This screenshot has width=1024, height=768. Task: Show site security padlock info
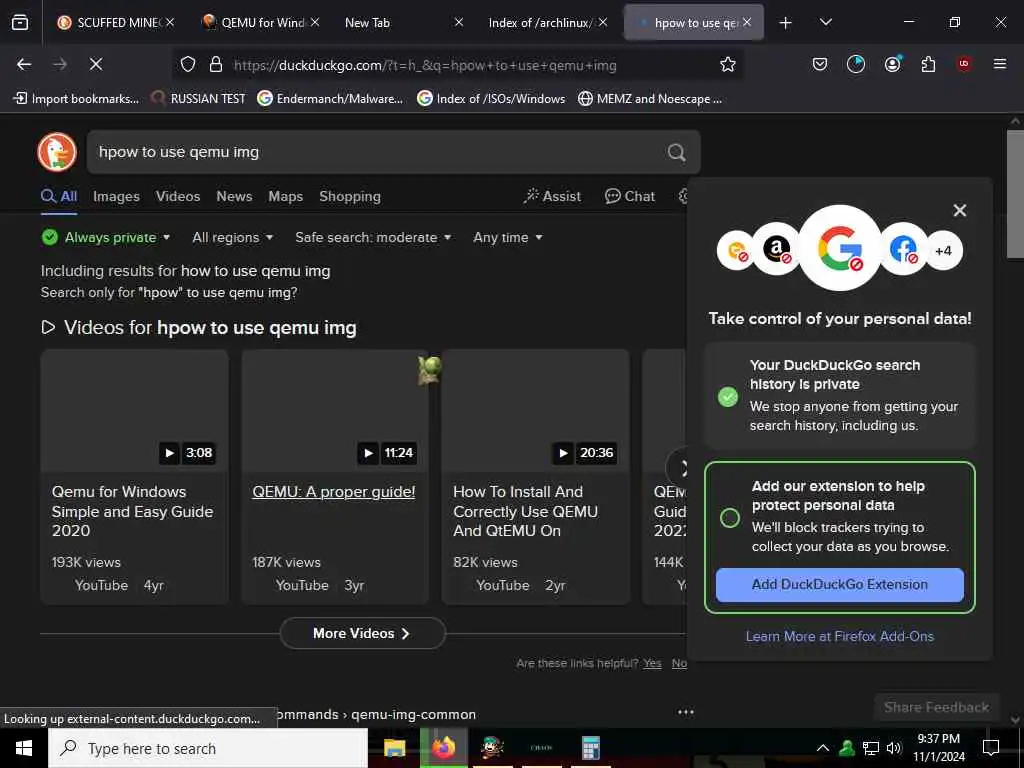pos(216,64)
